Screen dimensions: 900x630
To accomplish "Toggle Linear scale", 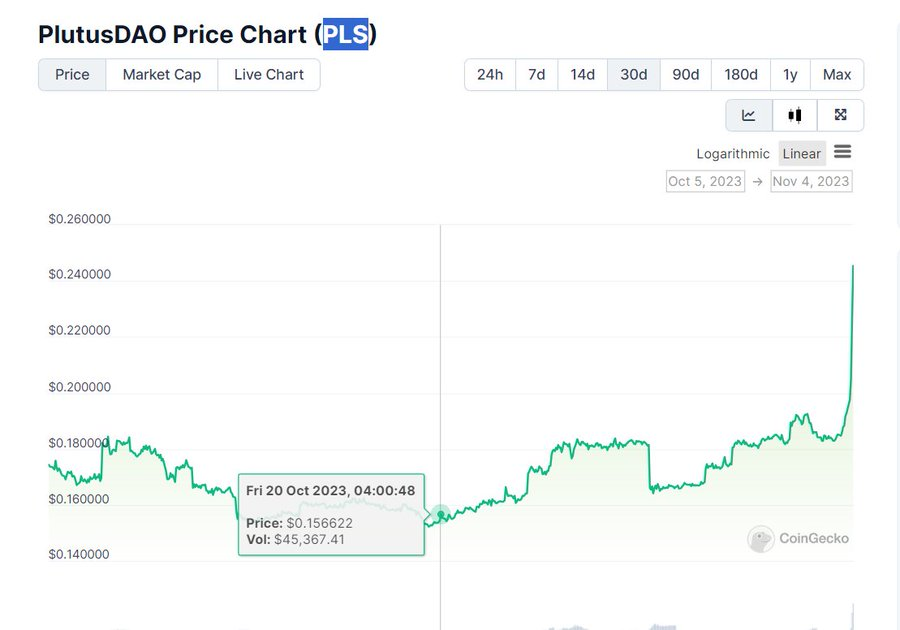I will (801, 153).
